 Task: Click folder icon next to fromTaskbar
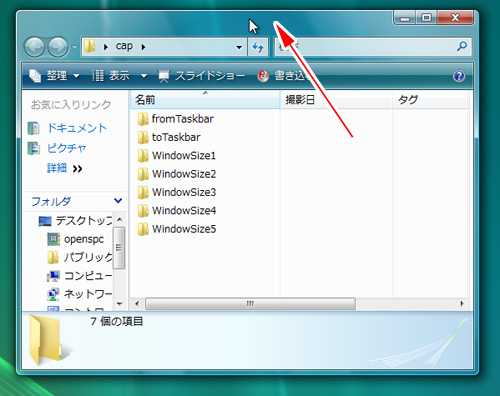143,119
